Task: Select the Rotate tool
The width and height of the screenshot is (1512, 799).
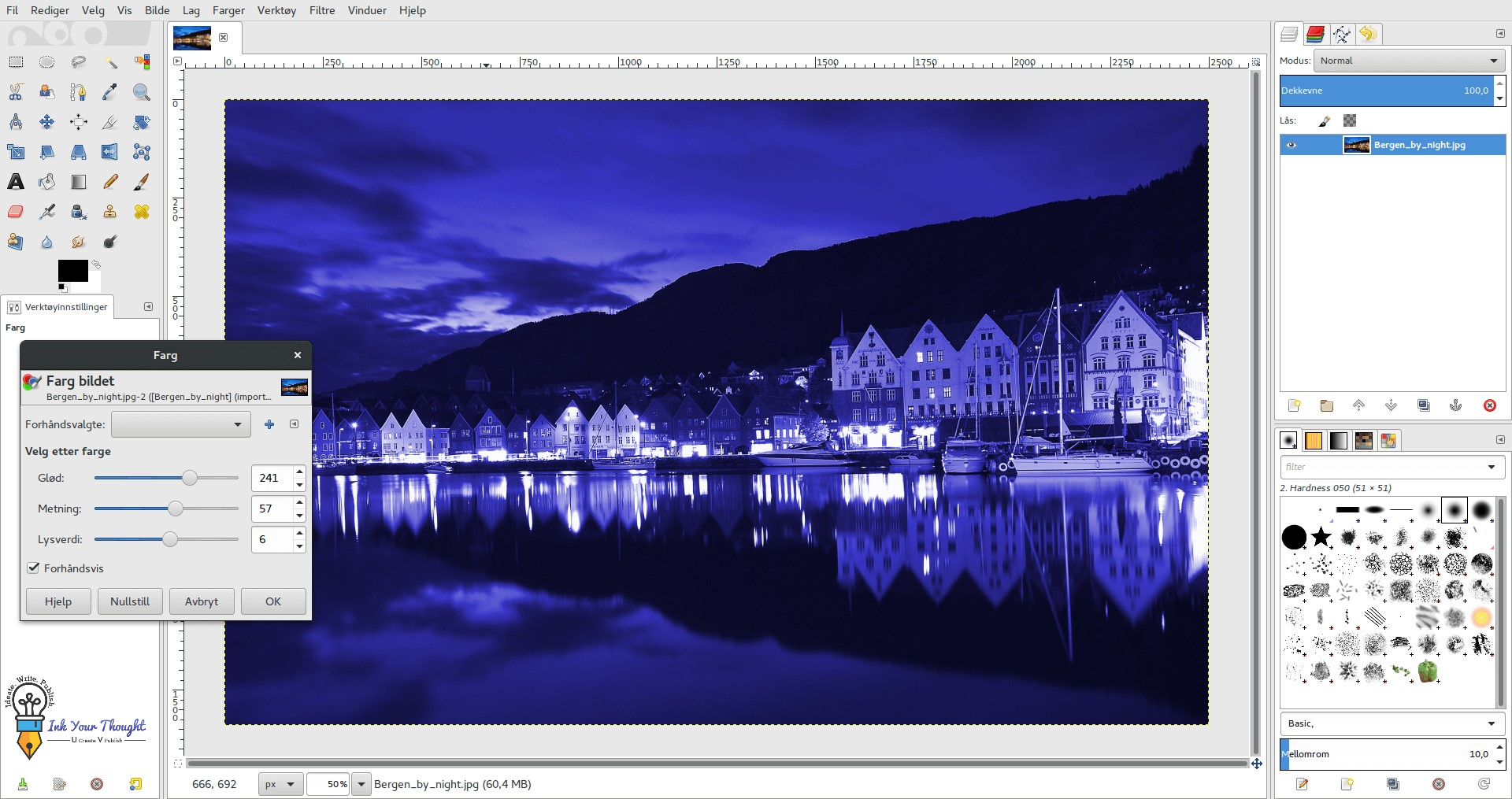Action: tap(142, 122)
